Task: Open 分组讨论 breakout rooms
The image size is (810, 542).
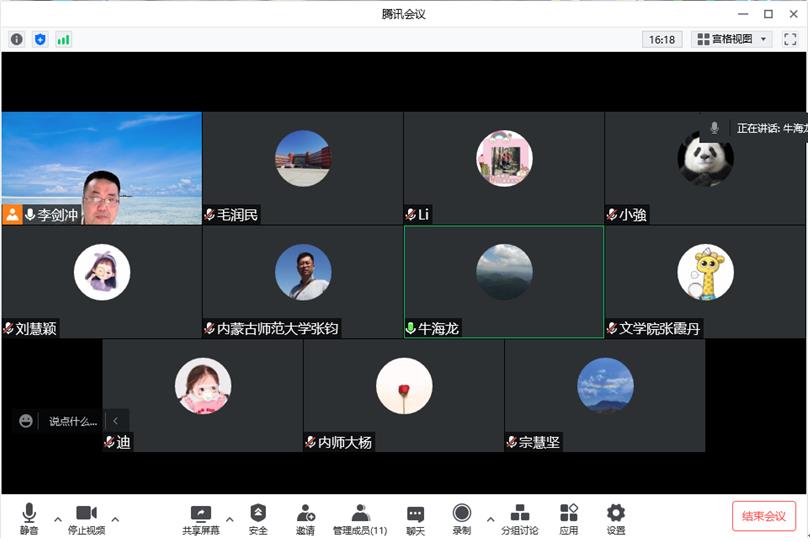Action: [519, 518]
